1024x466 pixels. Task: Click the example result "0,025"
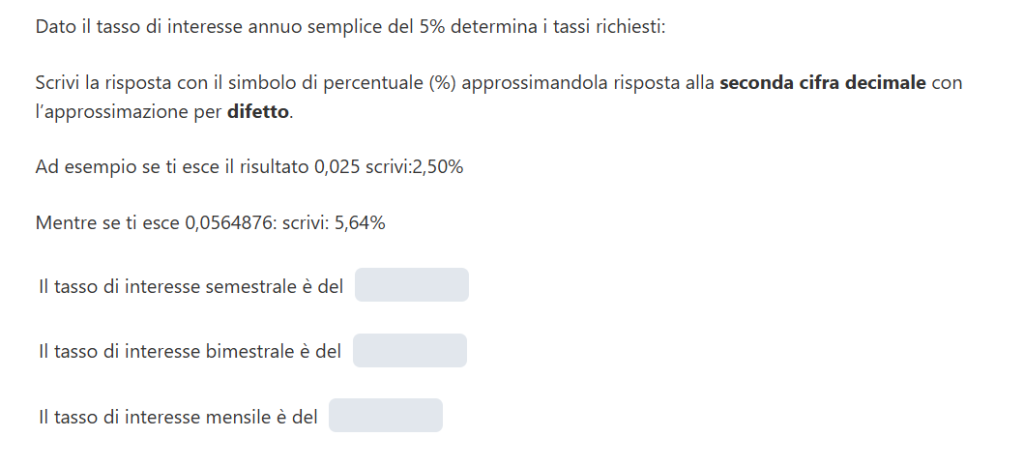pos(336,167)
